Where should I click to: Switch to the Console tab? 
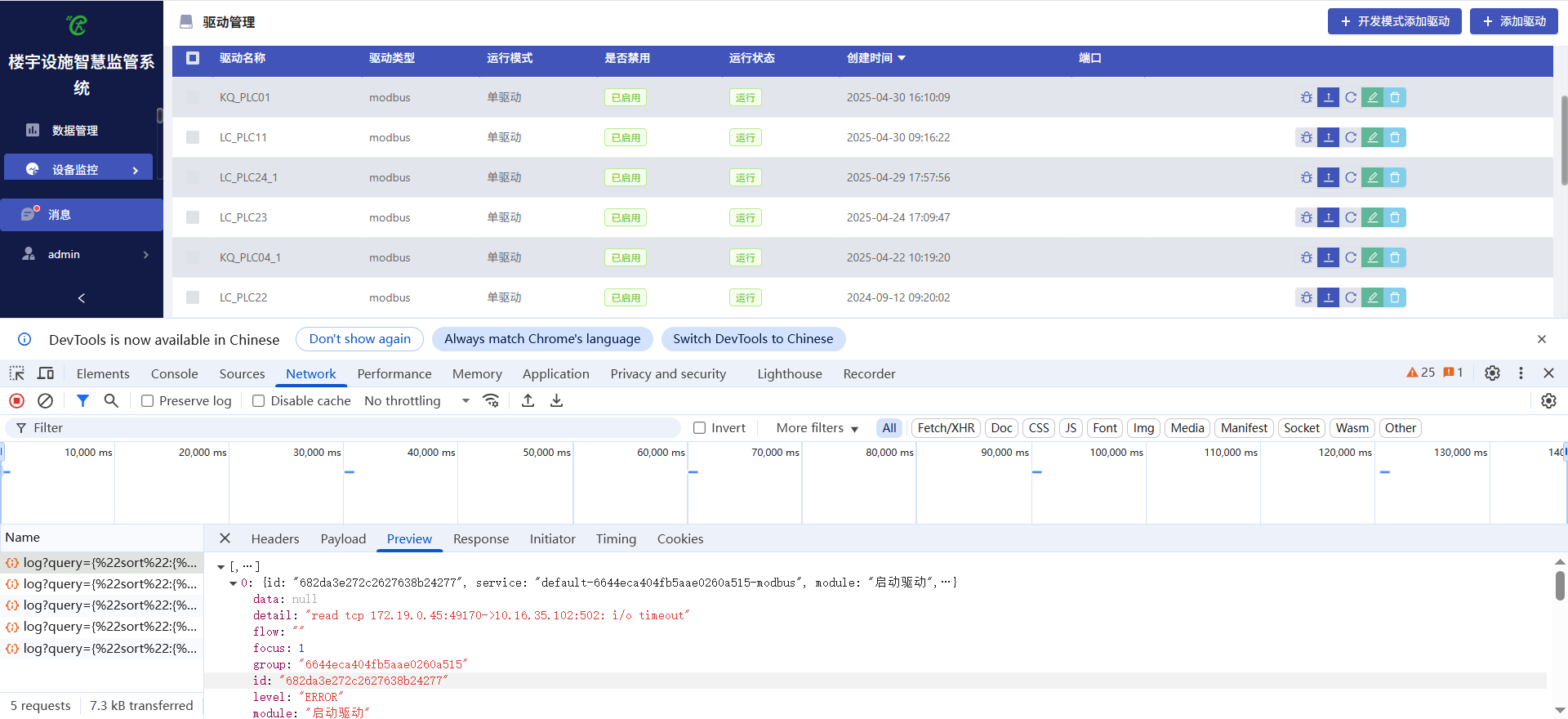pos(174,373)
